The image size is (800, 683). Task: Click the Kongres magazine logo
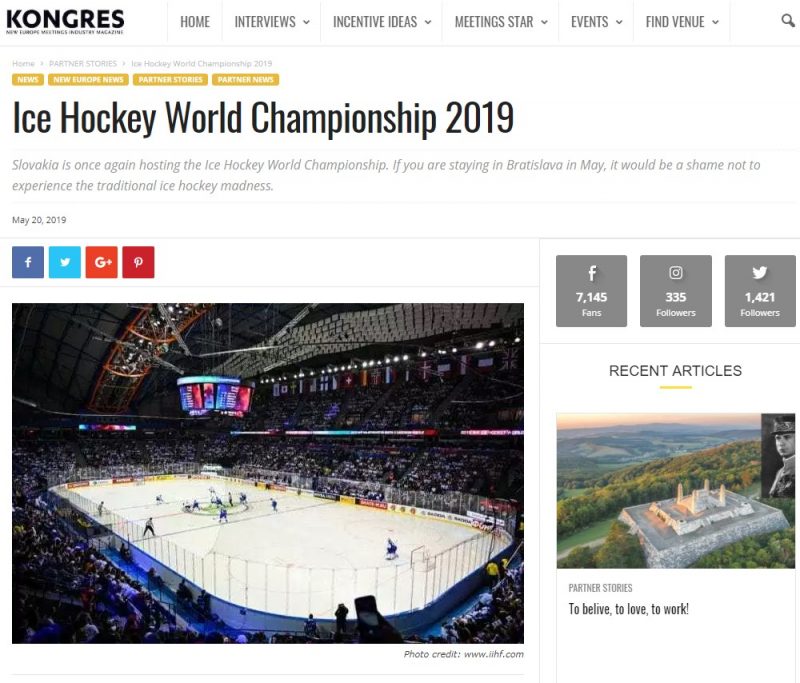(65, 21)
